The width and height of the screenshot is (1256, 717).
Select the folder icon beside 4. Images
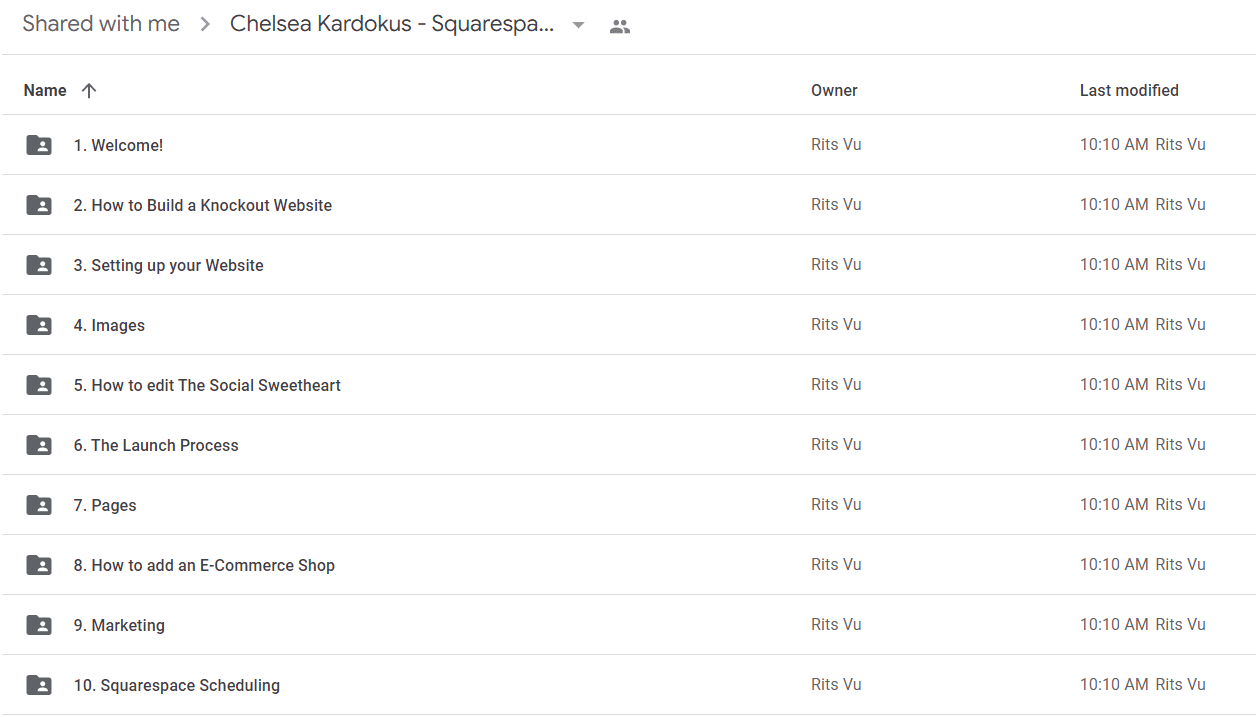tap(39, 325)
